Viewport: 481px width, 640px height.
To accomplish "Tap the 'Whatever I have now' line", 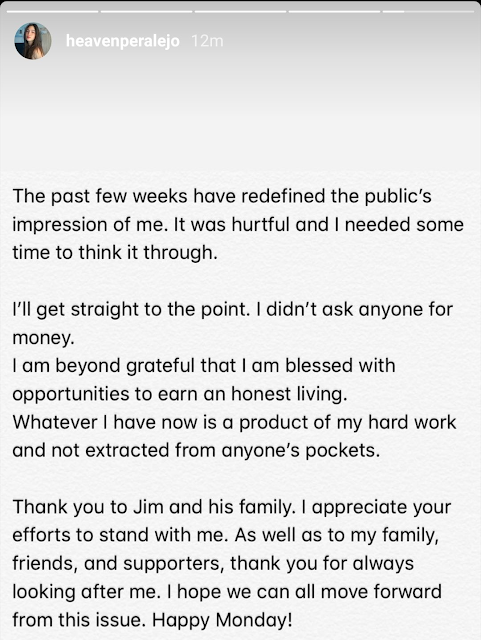I will tap(234, 422).
